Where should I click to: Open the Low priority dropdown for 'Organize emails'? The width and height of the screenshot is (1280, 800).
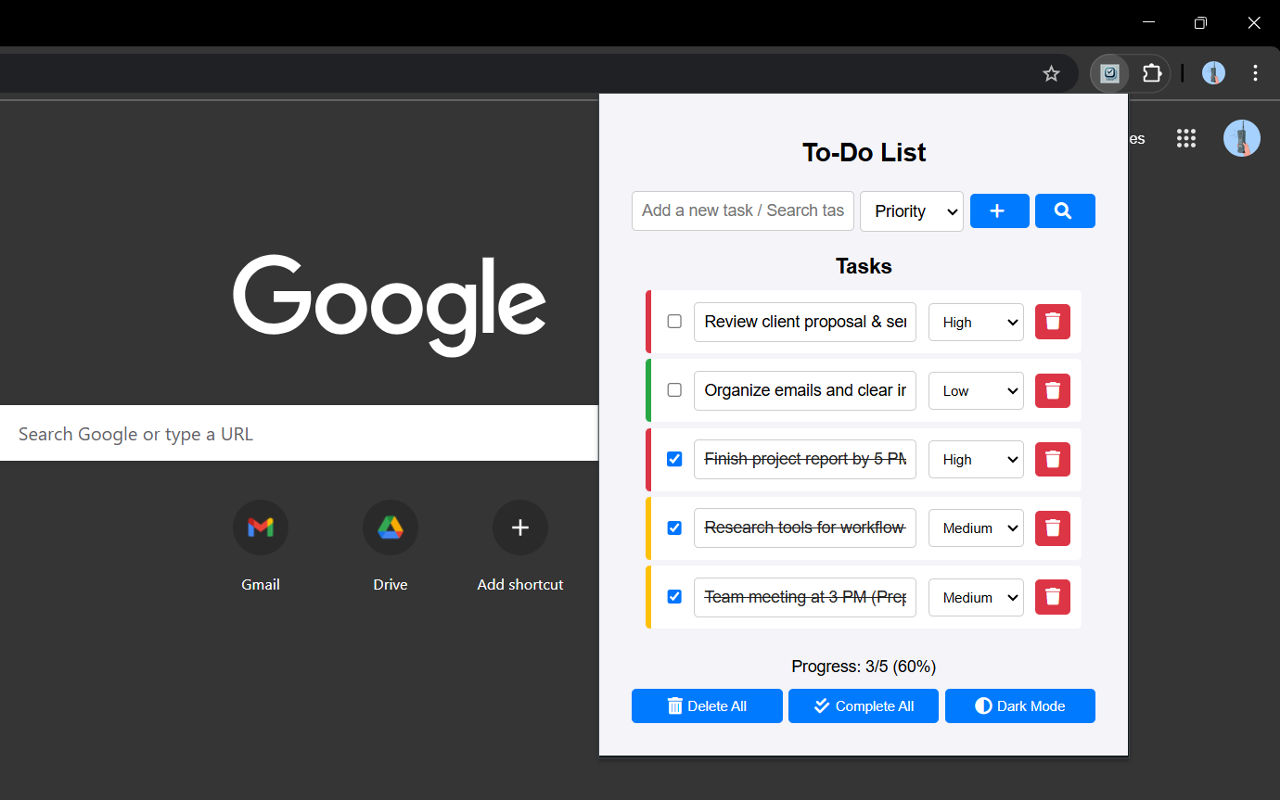975,391
